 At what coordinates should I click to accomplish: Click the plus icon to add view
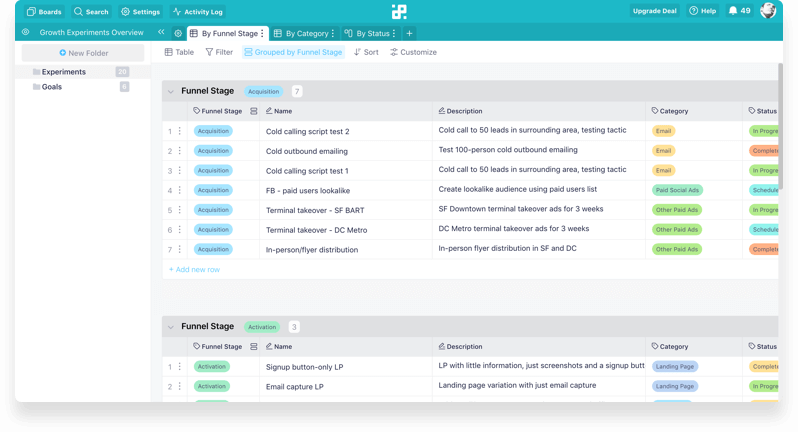coord(409,33)
